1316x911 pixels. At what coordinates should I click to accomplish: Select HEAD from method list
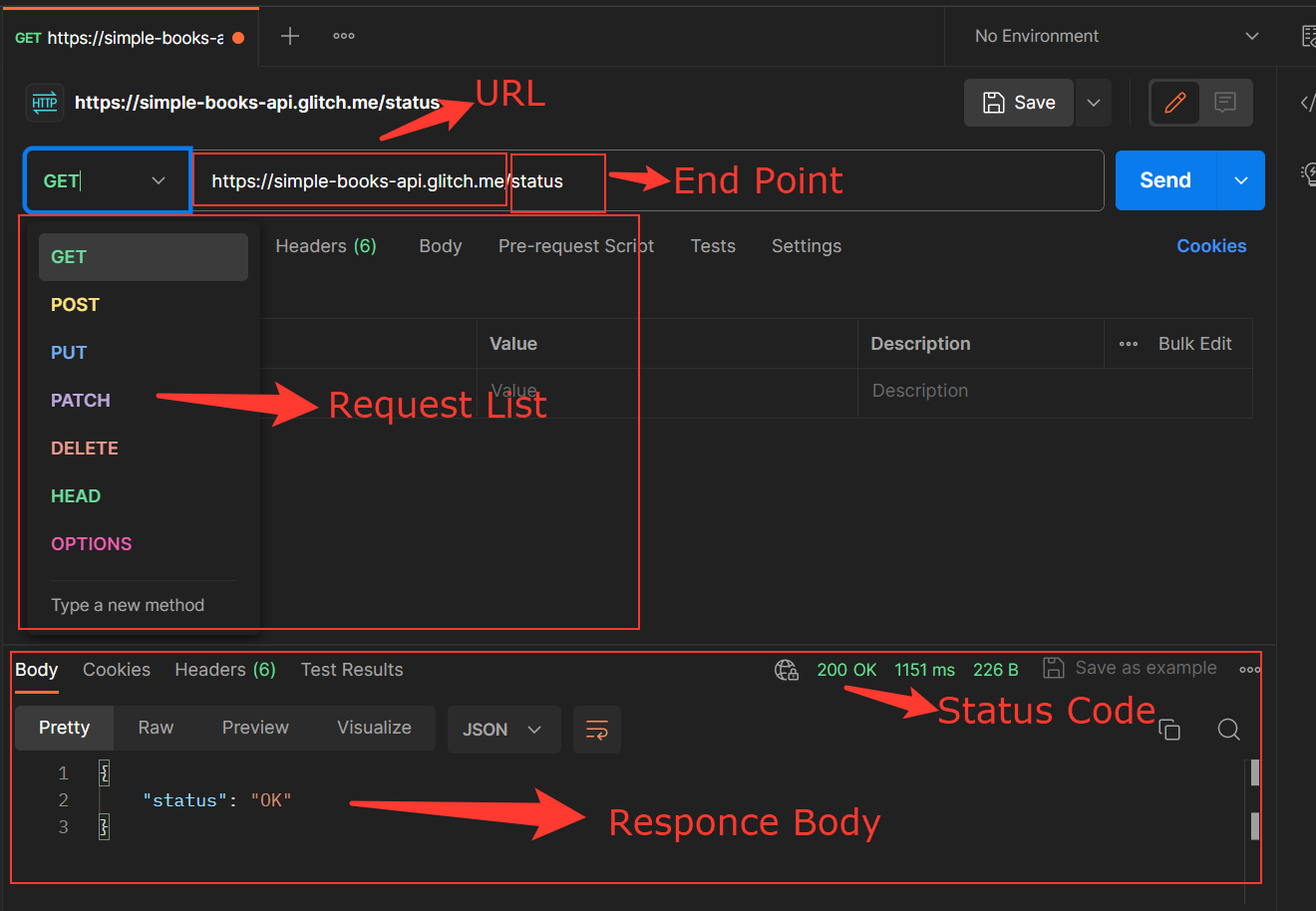coord(144,496)
